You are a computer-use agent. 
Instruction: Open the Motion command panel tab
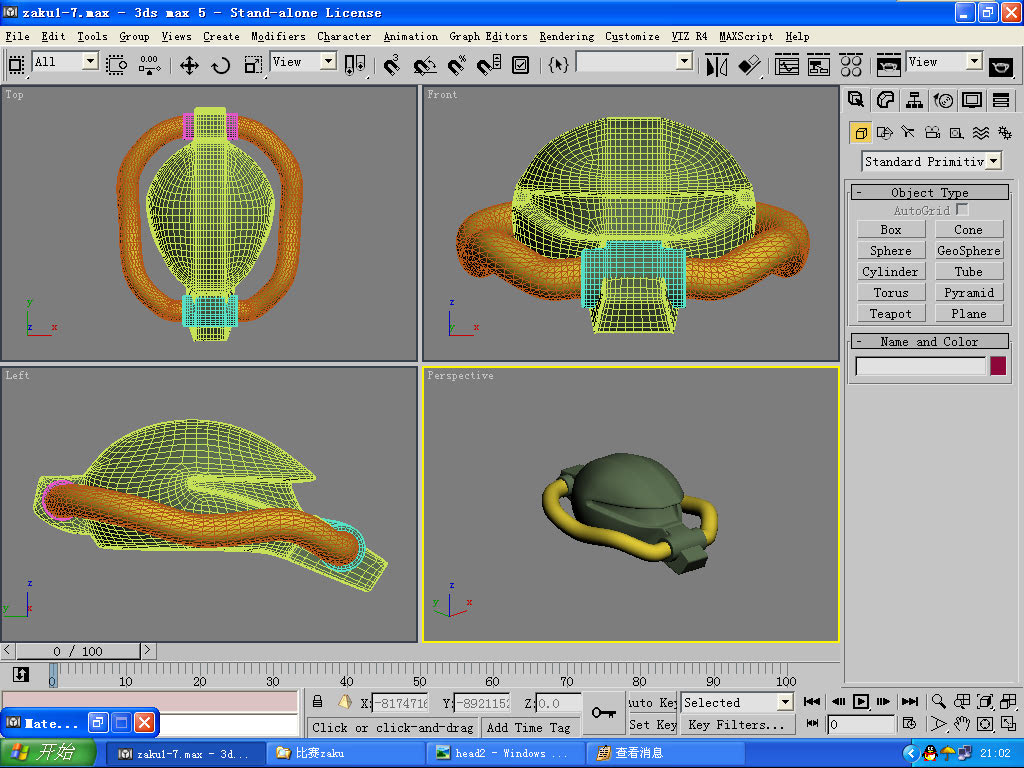pos(943,100)
